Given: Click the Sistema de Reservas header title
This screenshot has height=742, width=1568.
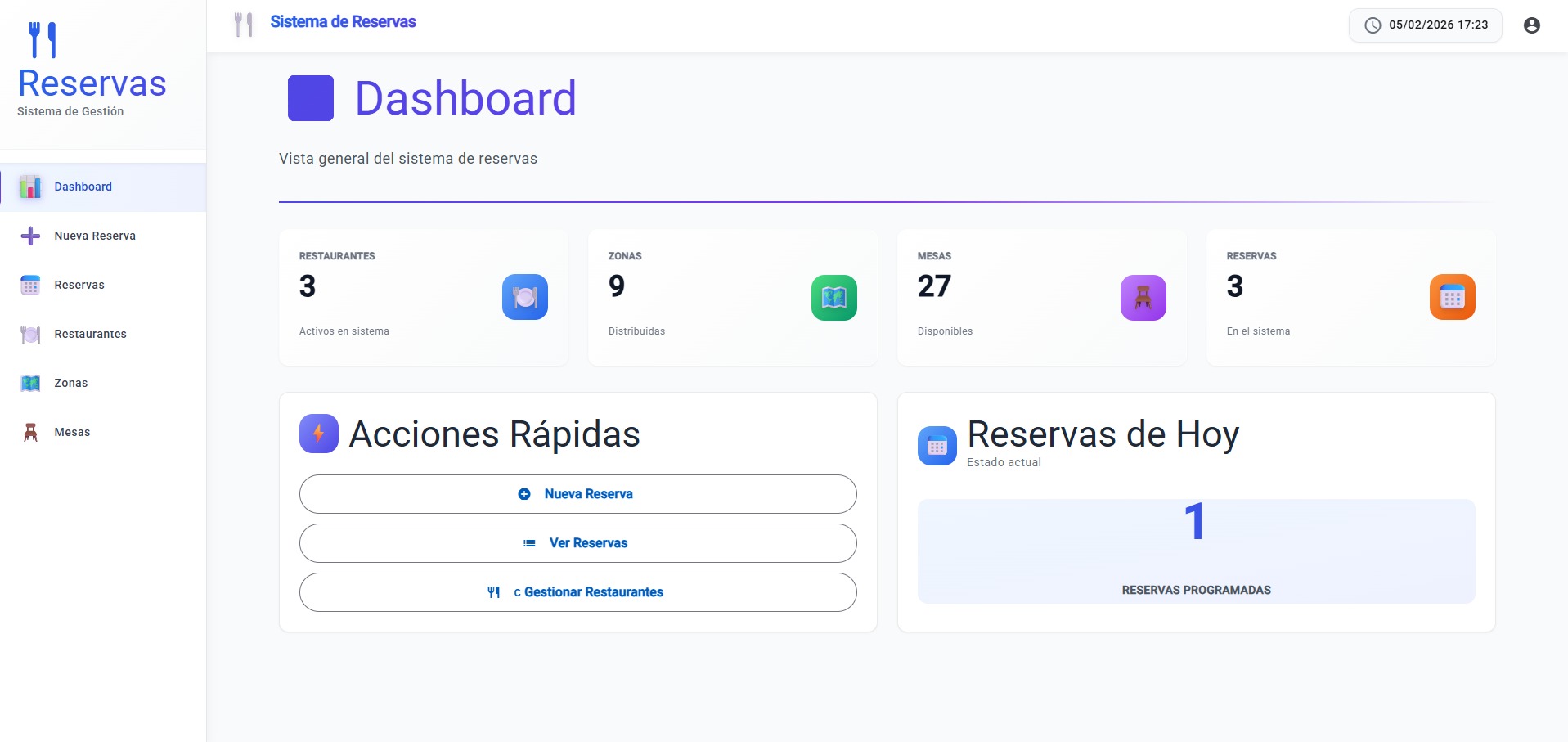Looking at the screenshot, I should click(x=344, y=22).
